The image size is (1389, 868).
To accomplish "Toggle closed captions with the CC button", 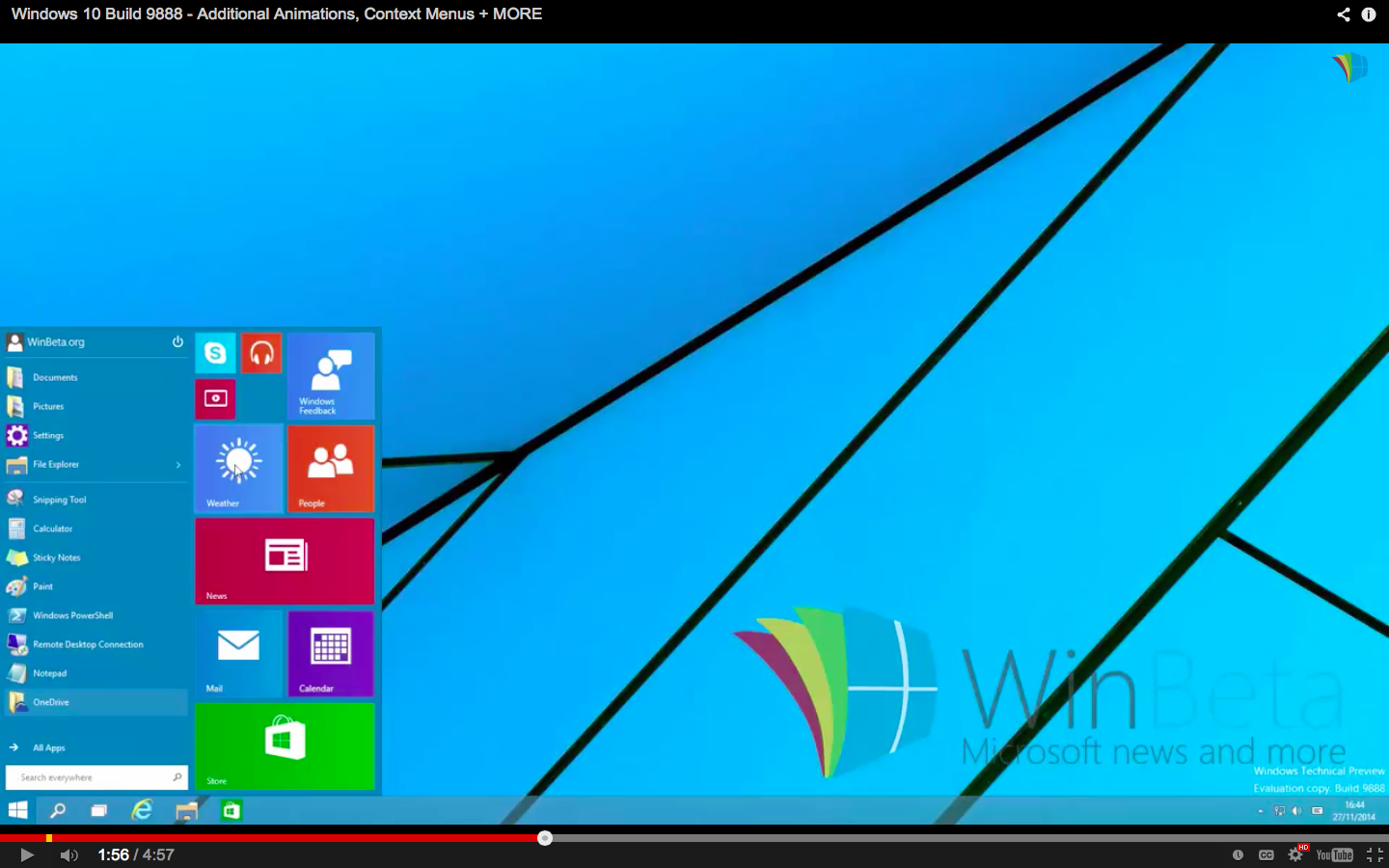I will (1266, 854).
